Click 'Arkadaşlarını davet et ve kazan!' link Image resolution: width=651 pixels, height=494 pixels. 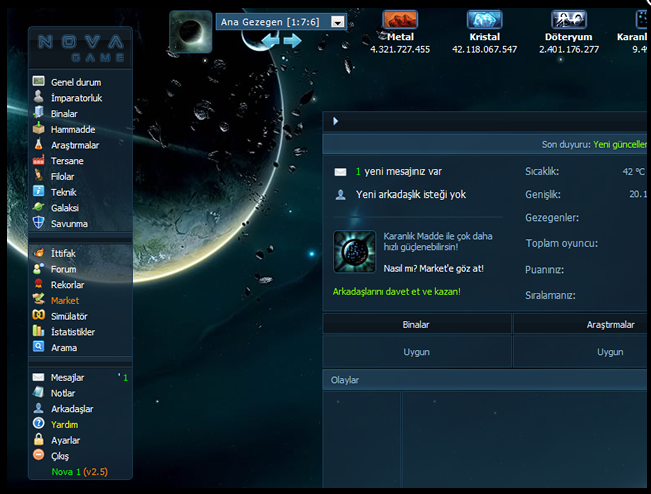(396, 291)
